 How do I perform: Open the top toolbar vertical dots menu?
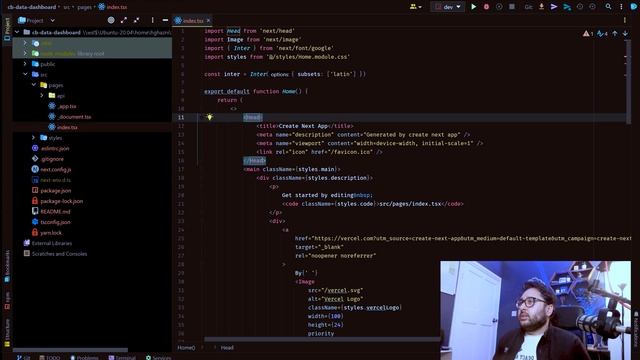pyautogui.click(x=621, y=7)
